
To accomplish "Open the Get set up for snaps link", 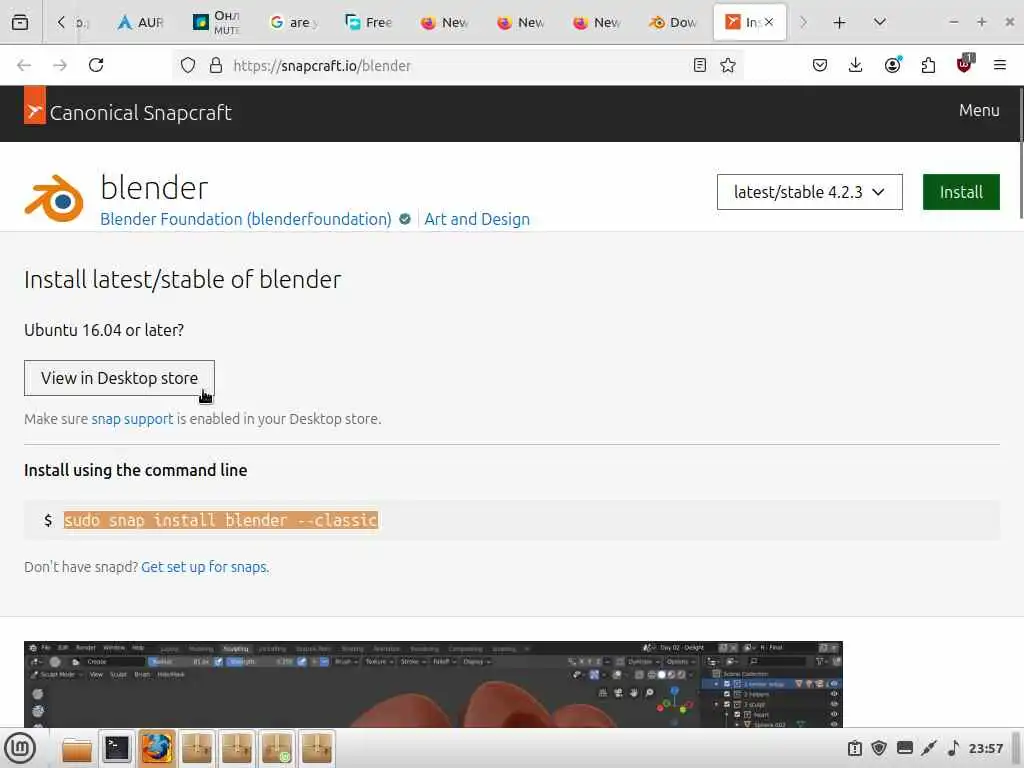I will [204, 567].
